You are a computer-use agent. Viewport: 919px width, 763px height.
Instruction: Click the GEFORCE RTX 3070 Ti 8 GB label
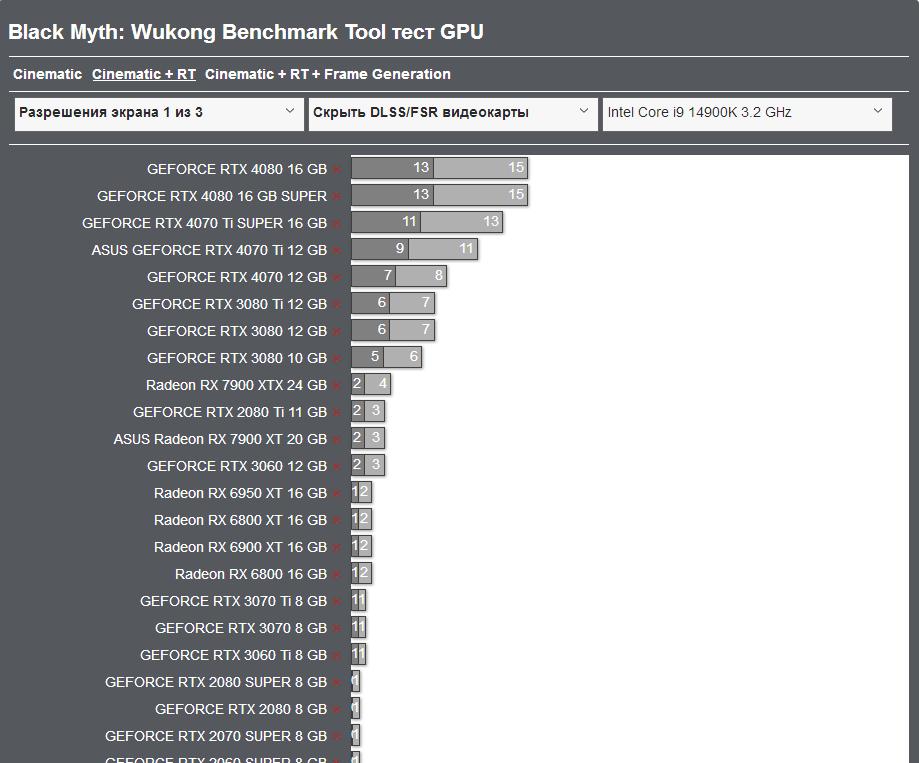pos(233,601)
